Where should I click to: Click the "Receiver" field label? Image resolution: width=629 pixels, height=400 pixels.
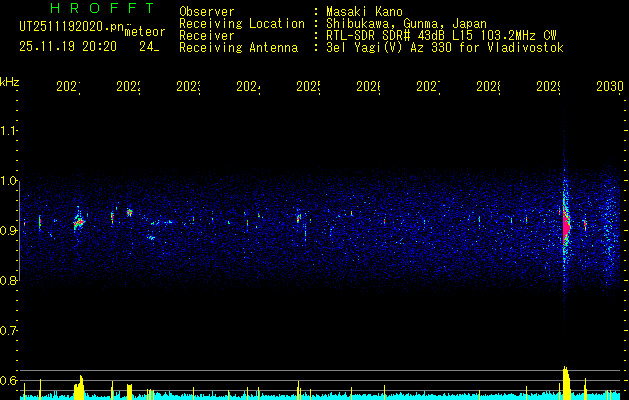coord(207,36)
